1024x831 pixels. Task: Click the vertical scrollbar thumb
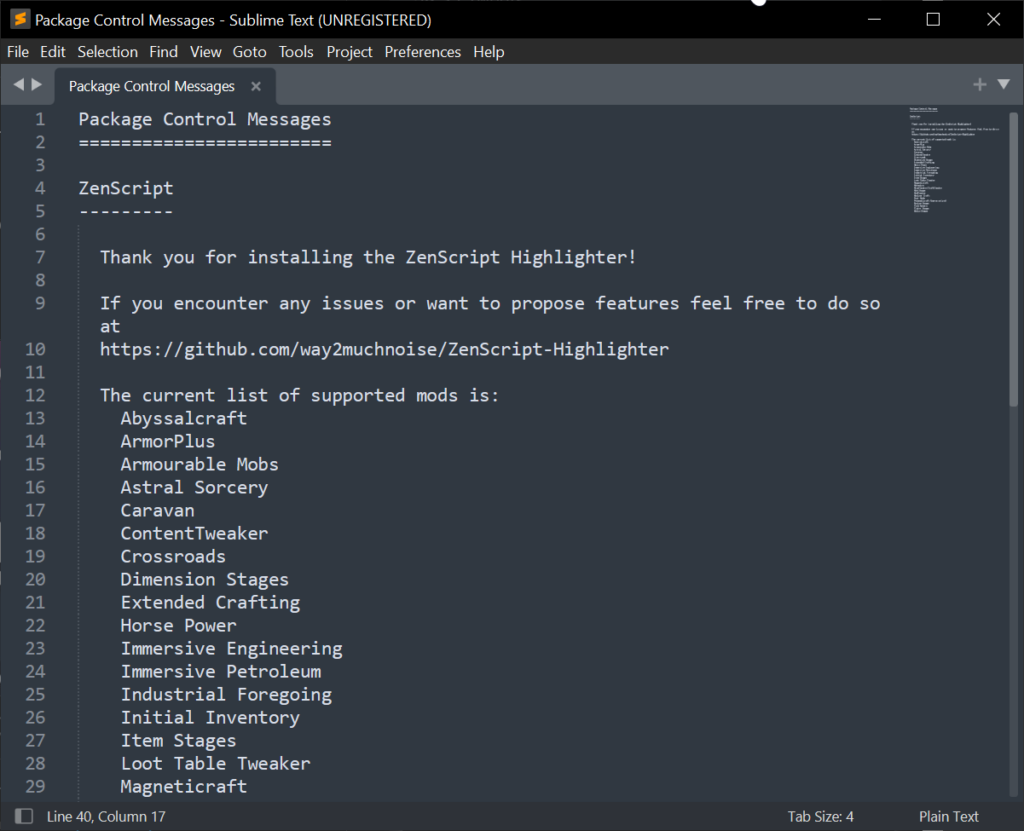click(1014, 259)
